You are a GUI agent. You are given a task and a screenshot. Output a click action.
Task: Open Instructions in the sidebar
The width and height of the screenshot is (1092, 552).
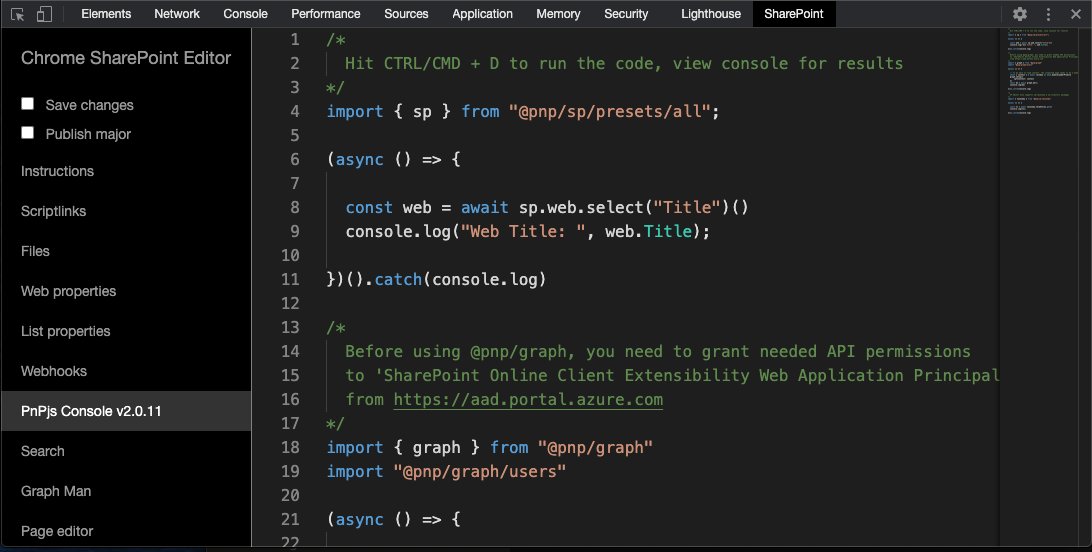pyautogui.click(x=126, y=171)
